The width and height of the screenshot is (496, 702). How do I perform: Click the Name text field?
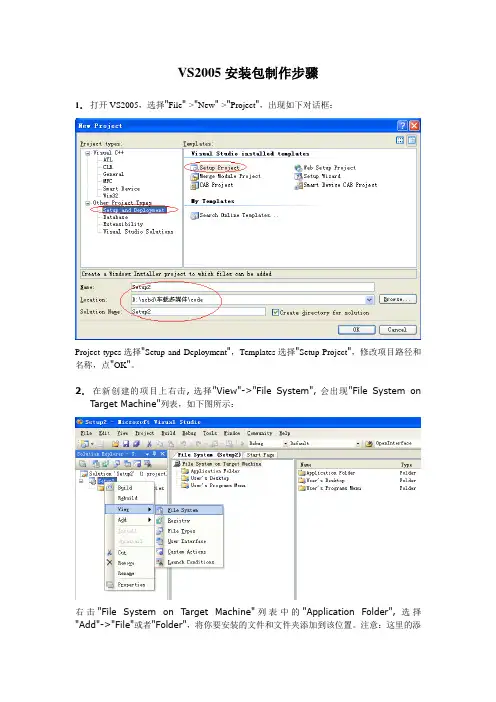(252, 287)
